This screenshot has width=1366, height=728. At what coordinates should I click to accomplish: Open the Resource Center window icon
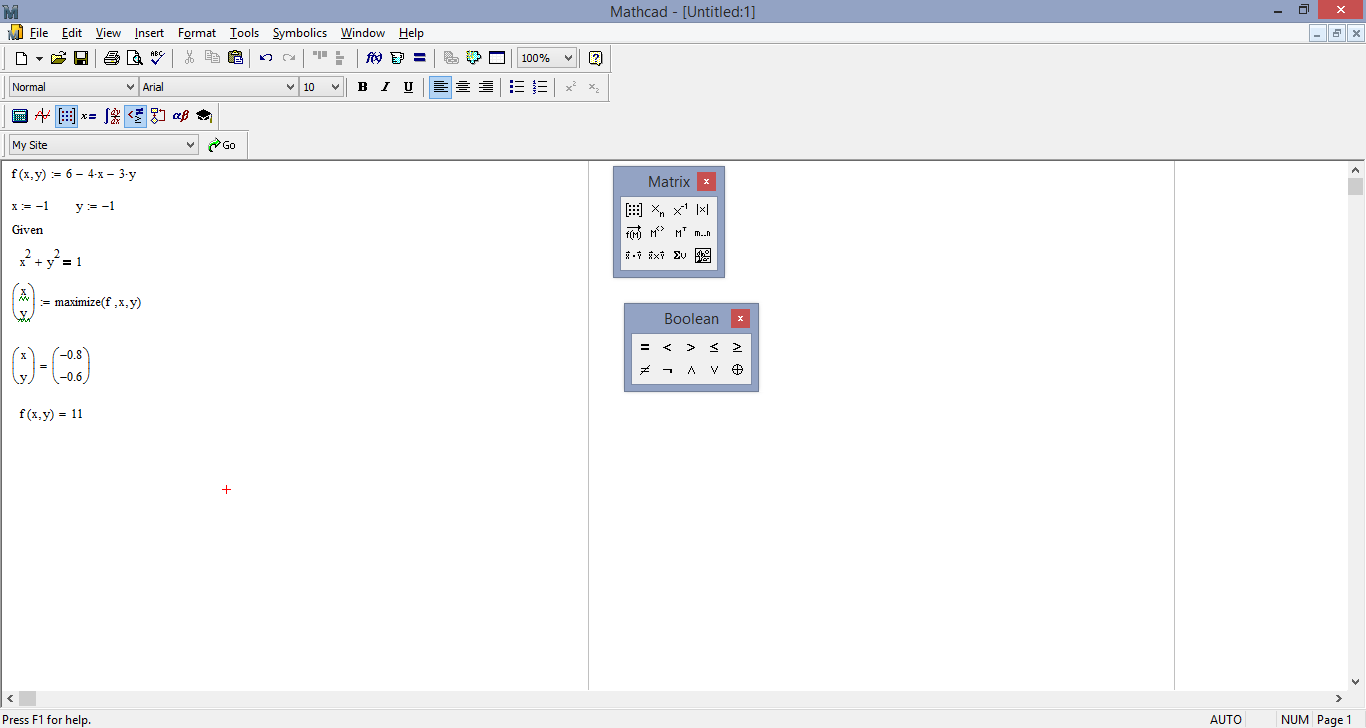[497, 58]
